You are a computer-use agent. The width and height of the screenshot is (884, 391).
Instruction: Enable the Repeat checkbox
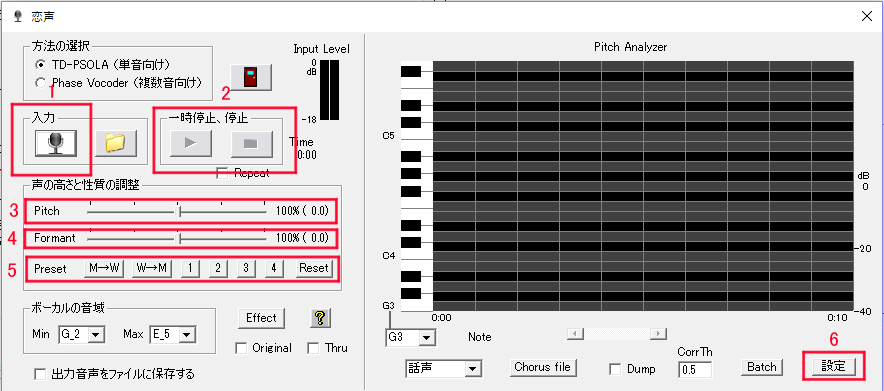click(x=222, y=173)
